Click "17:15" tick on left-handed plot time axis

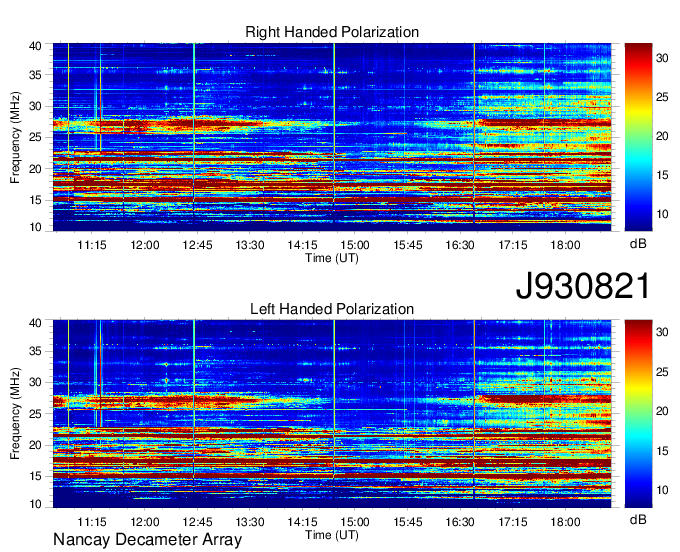coord(513,522)
